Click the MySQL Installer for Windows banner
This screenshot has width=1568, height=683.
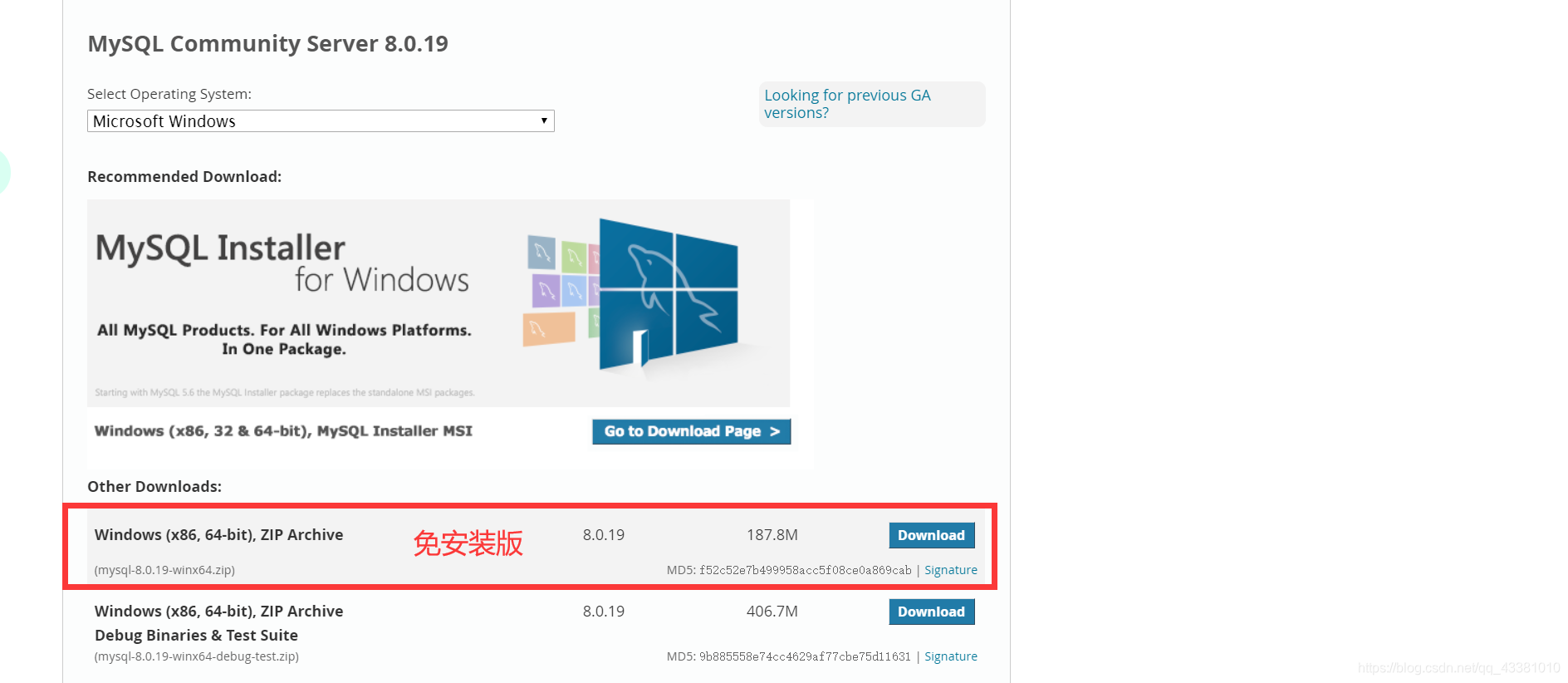439,303
